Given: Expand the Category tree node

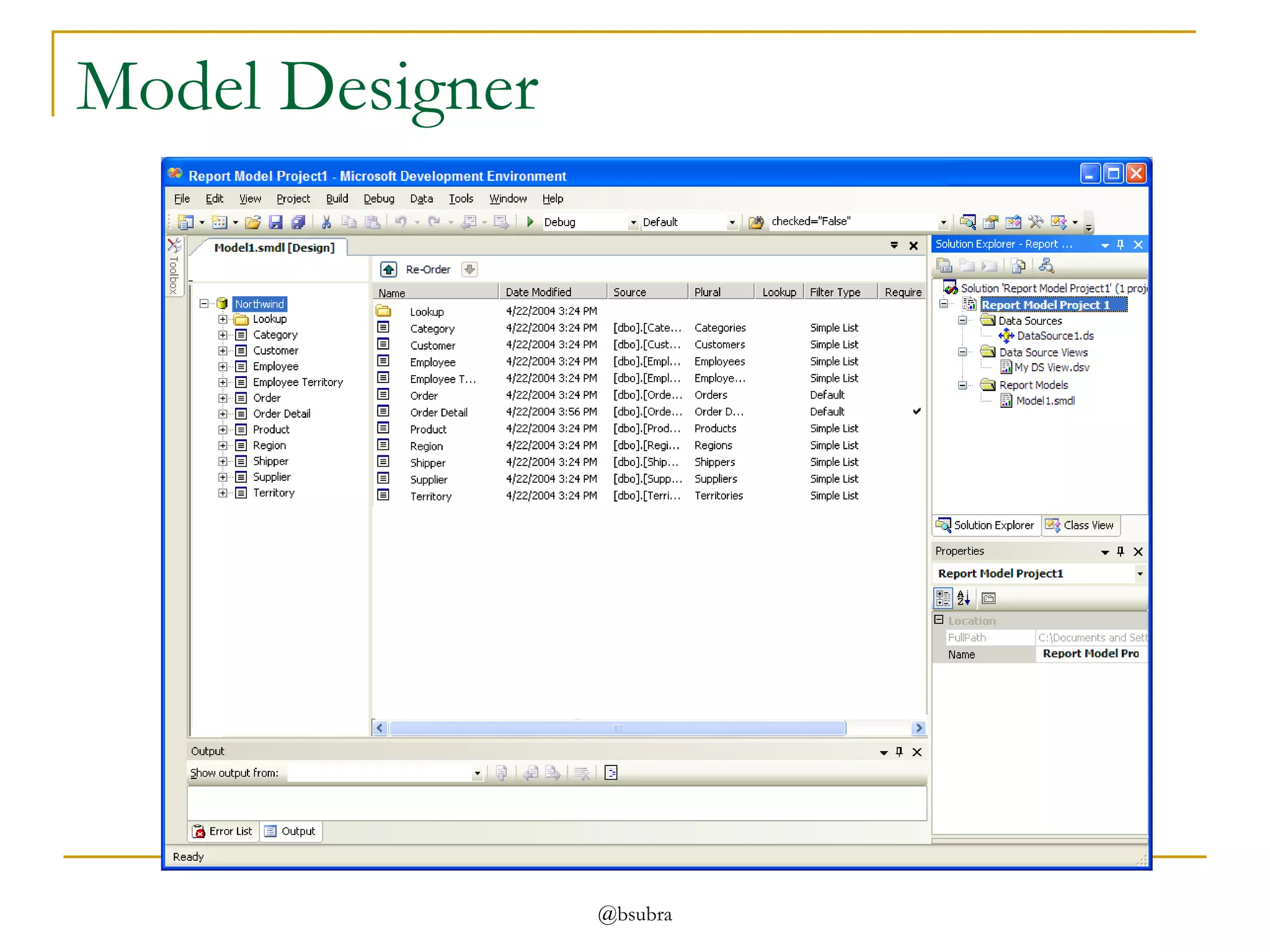Looking at the screenshot, I should tap(223, 335).
